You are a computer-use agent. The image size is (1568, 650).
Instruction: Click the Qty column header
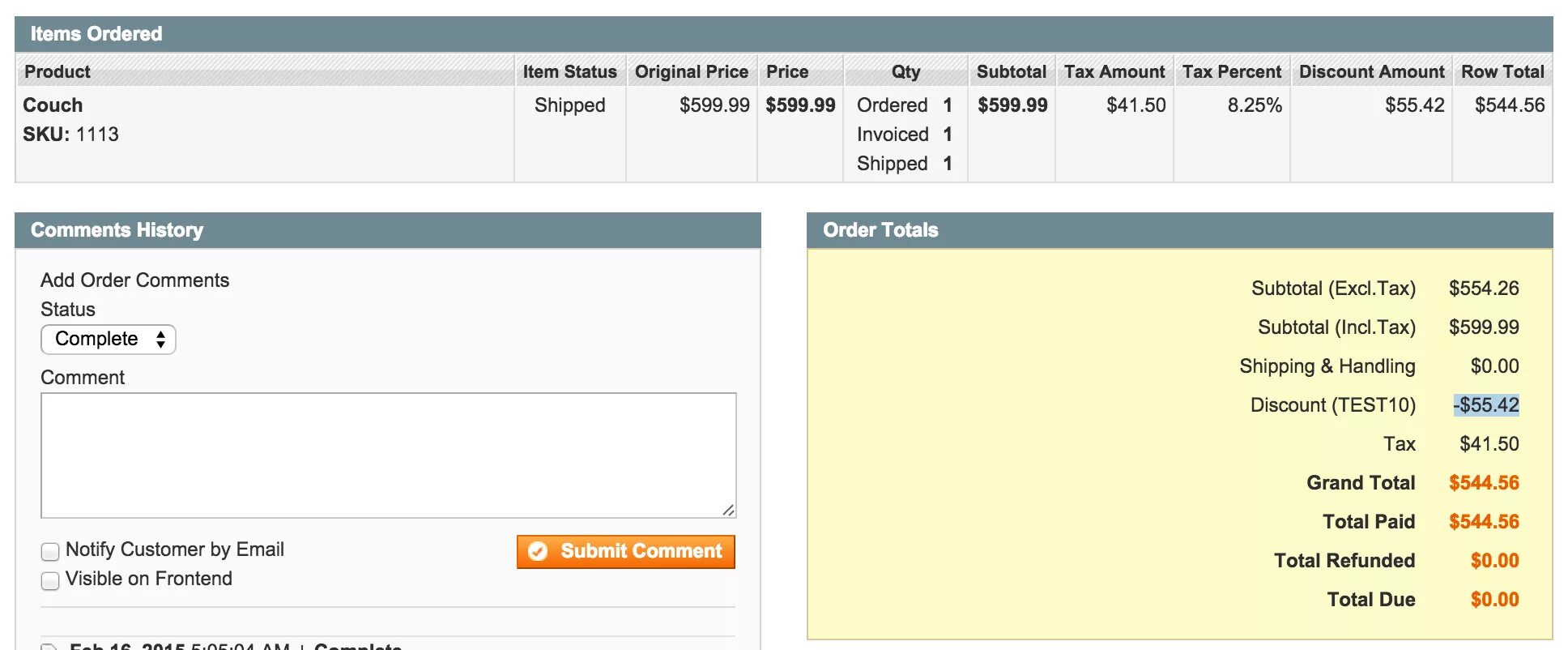click(905, 71)
